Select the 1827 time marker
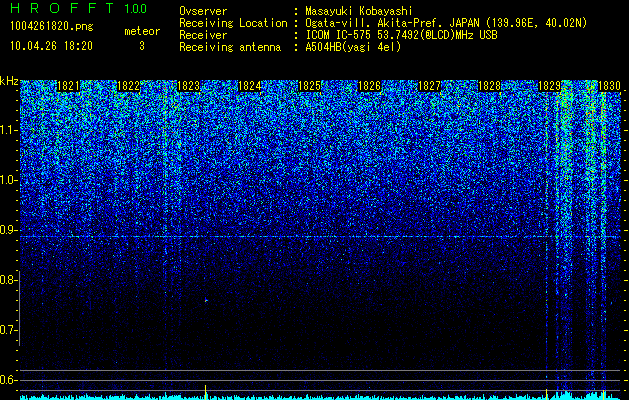629x400 pixels. point(429,86)
